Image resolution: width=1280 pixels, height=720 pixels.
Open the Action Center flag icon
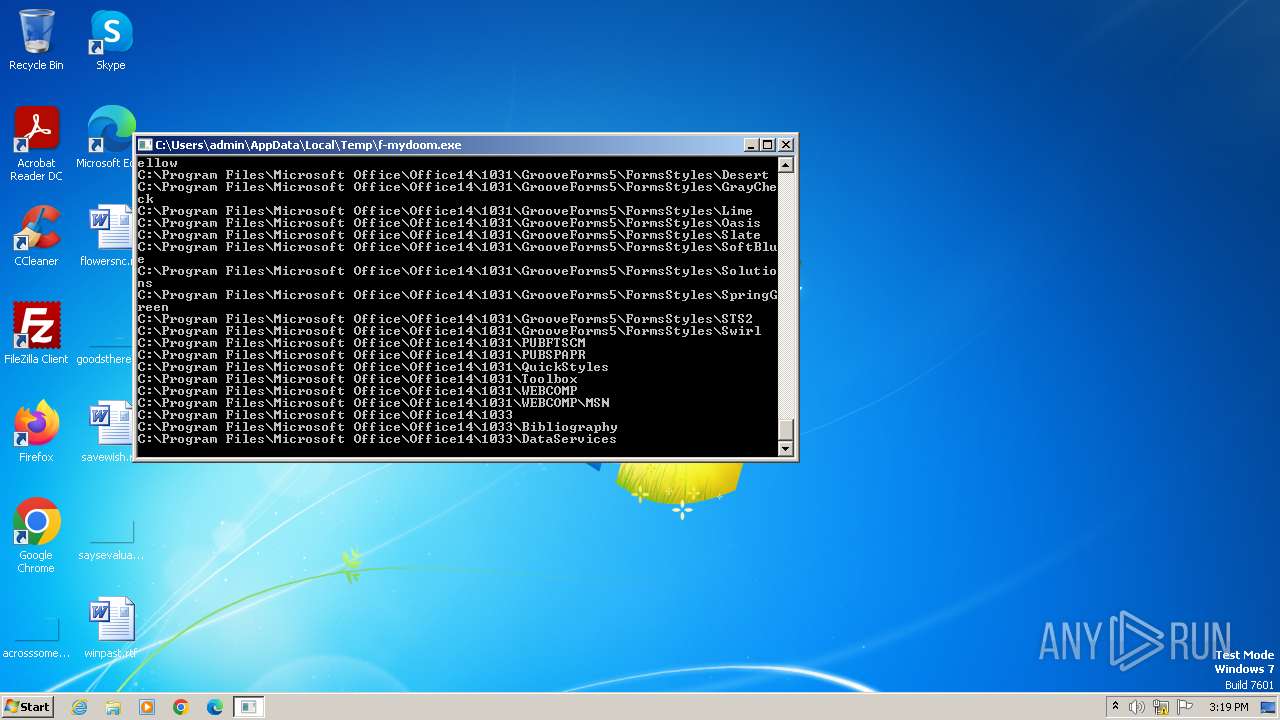coord(1185,707)
